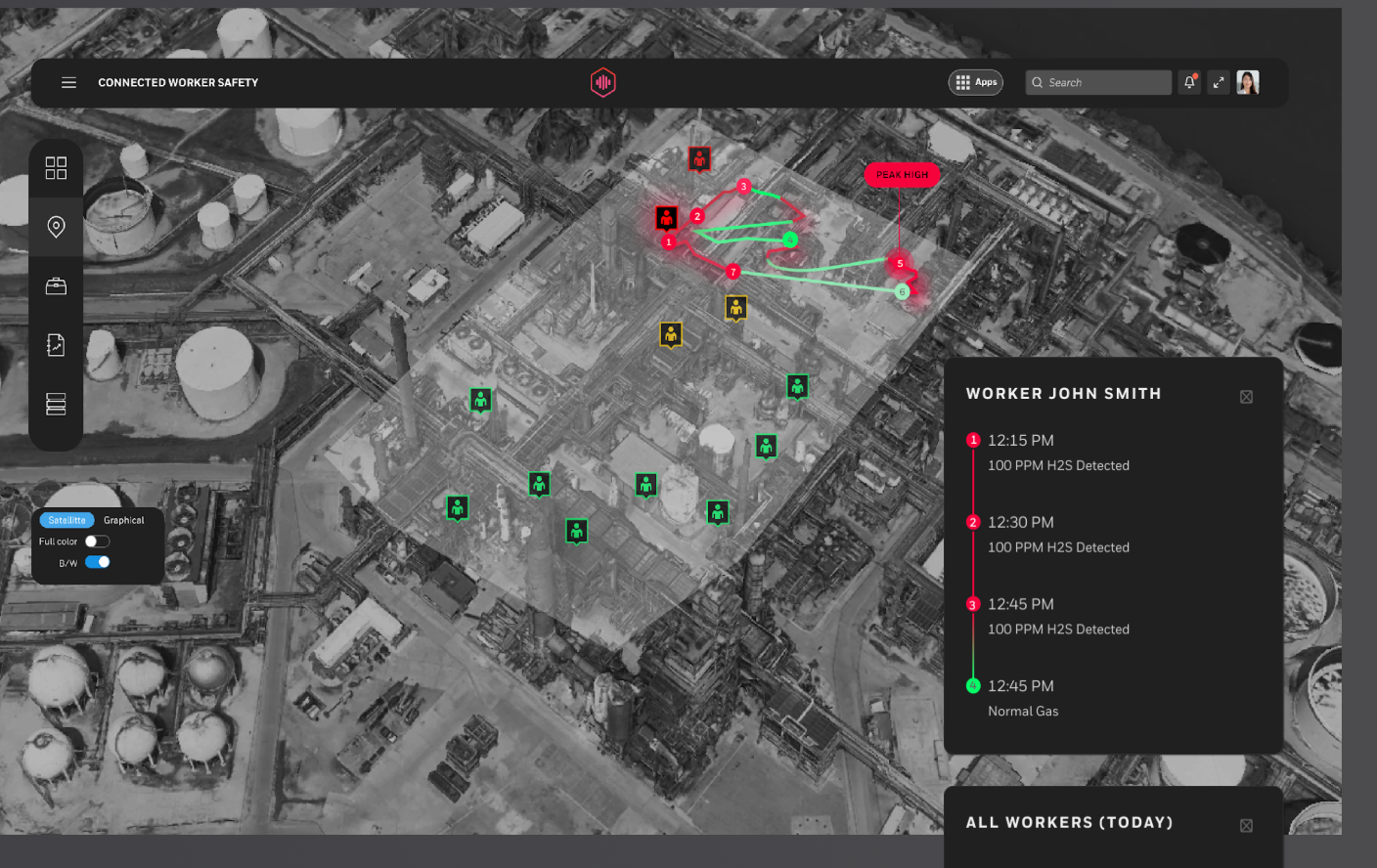This screenshot has height=868, width=1377.
Task: Select path point 1 on the map
Action: pyautogui.click(x=669, y=241)
